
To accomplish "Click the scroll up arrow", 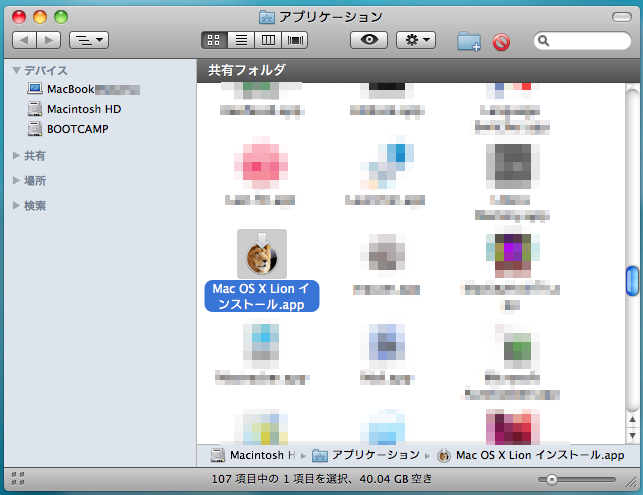I will (x=632, y=420).
